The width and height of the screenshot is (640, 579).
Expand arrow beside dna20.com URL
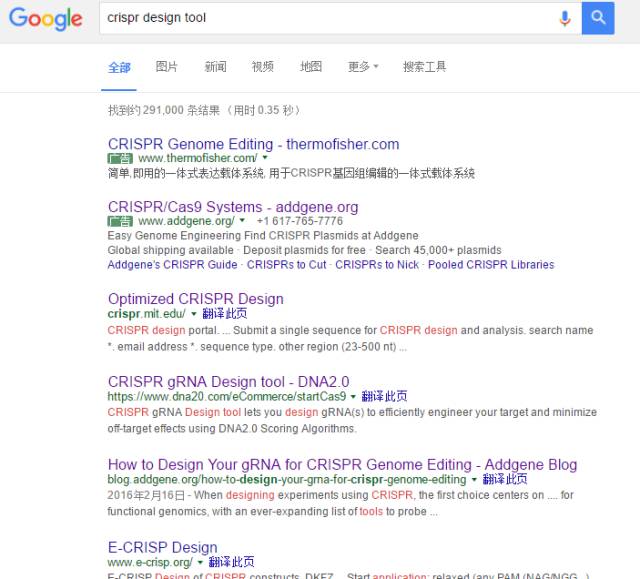point(353,396)
